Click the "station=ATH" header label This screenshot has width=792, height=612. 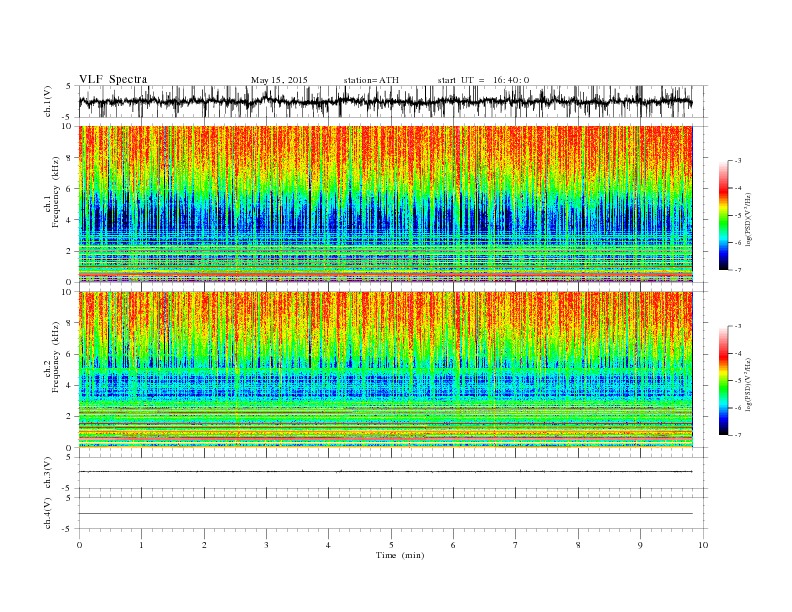pyautogui.click(x=371, y=80)
